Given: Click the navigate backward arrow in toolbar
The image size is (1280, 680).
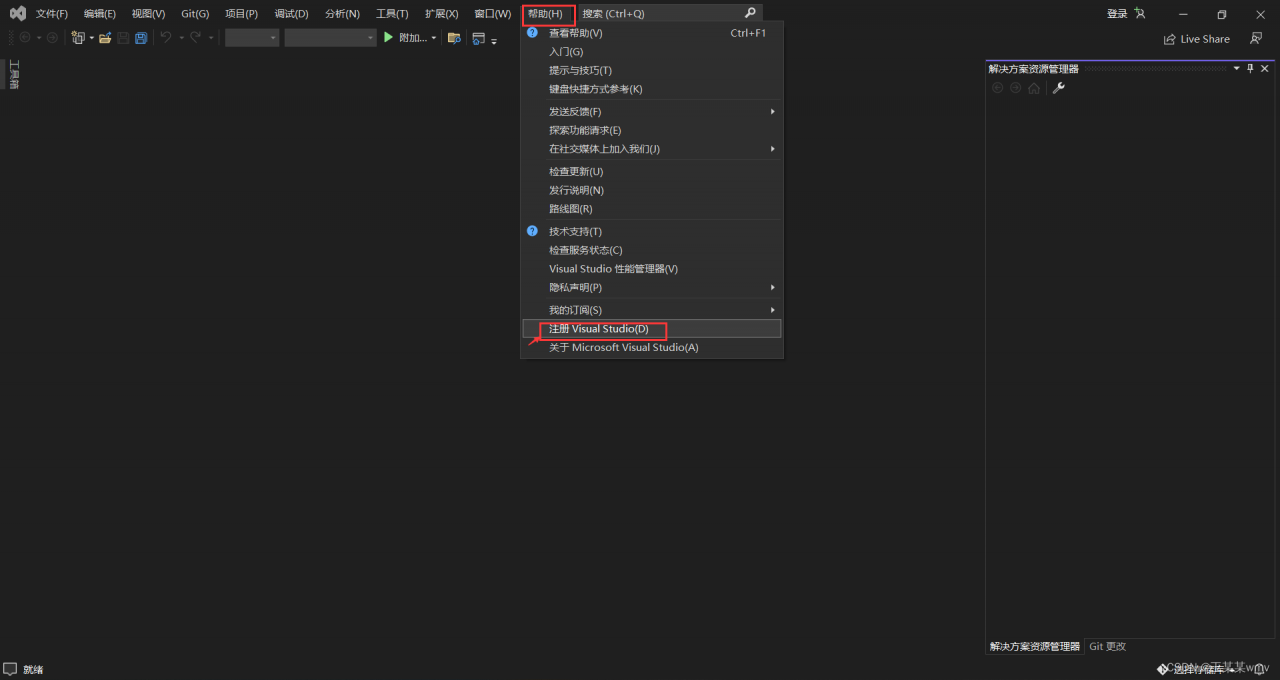Looking at the screenshot, I should (x=25, y=38).
